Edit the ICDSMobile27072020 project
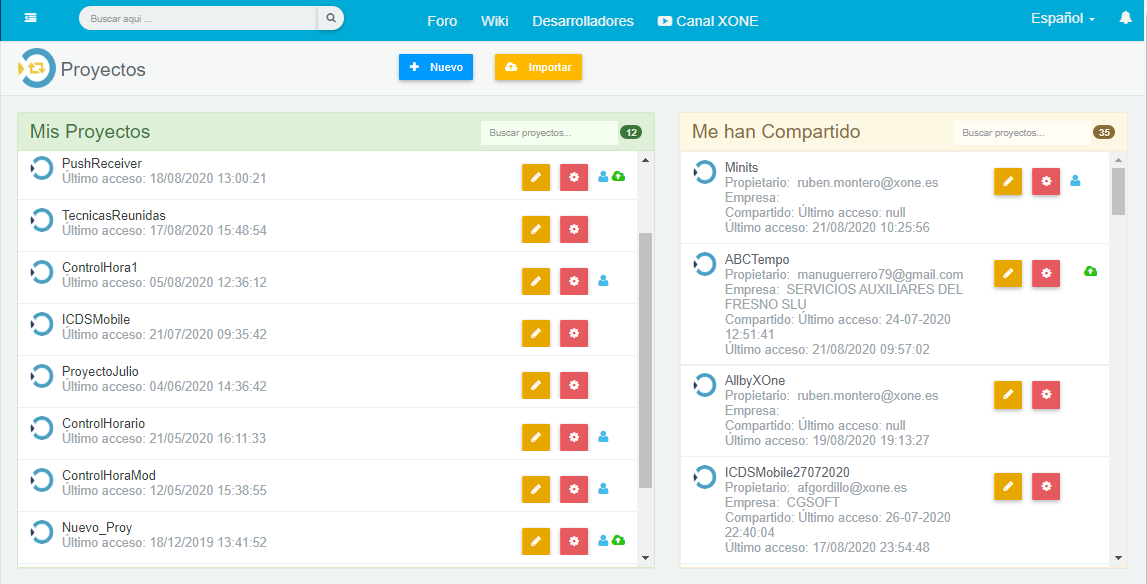1147x584 pixels. (1008, 486)
